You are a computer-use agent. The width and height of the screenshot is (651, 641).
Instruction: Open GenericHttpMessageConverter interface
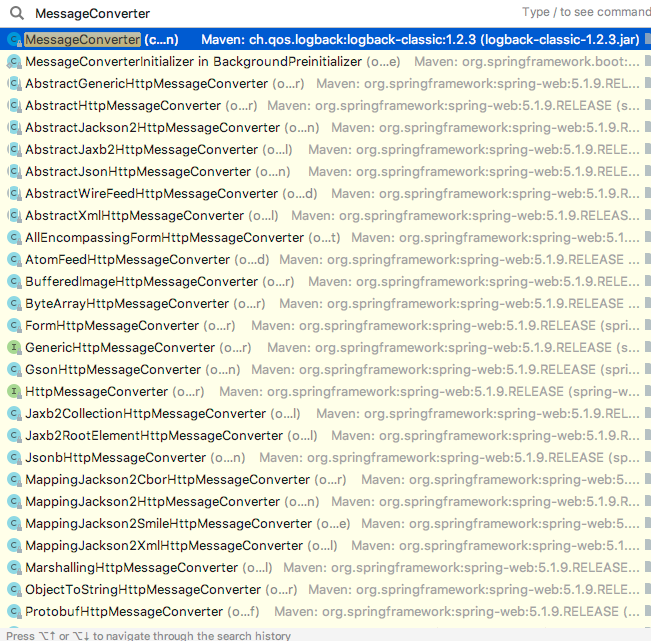pos(326,347)
